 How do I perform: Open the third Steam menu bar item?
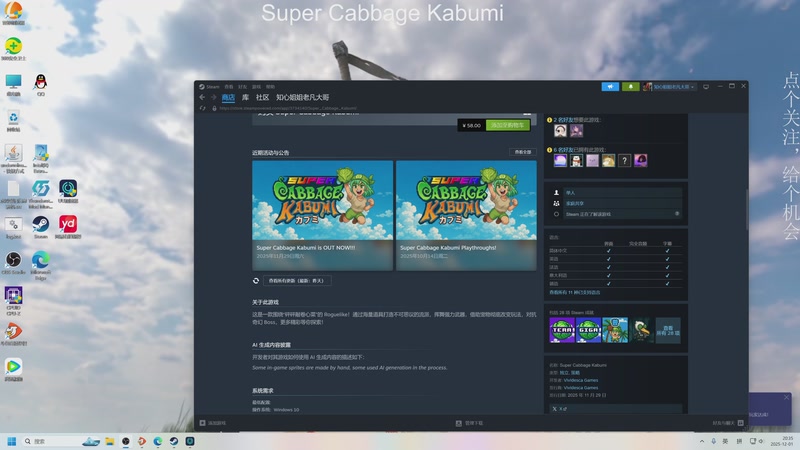[242, 87]
